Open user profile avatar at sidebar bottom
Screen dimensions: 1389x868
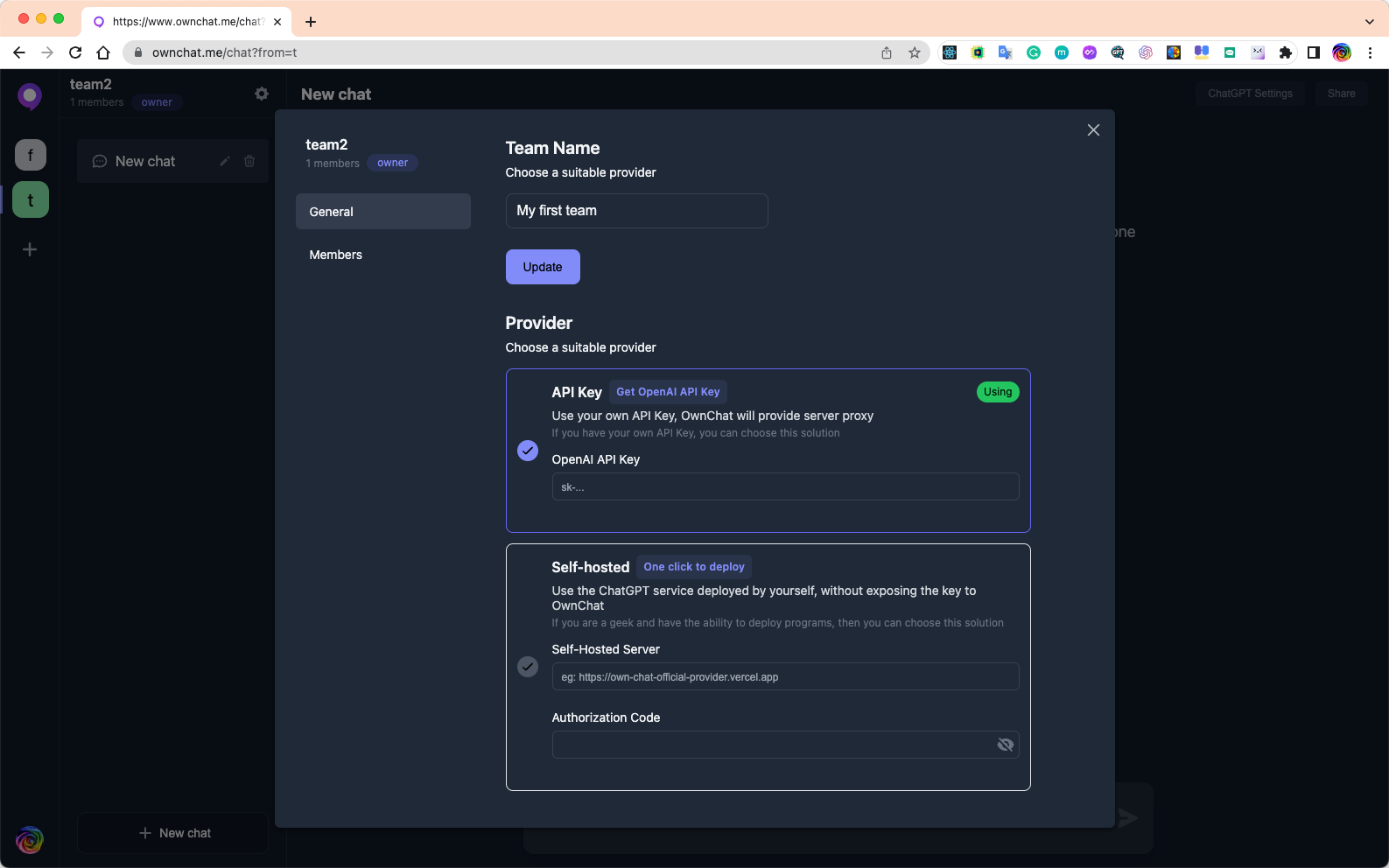(30, 840)
